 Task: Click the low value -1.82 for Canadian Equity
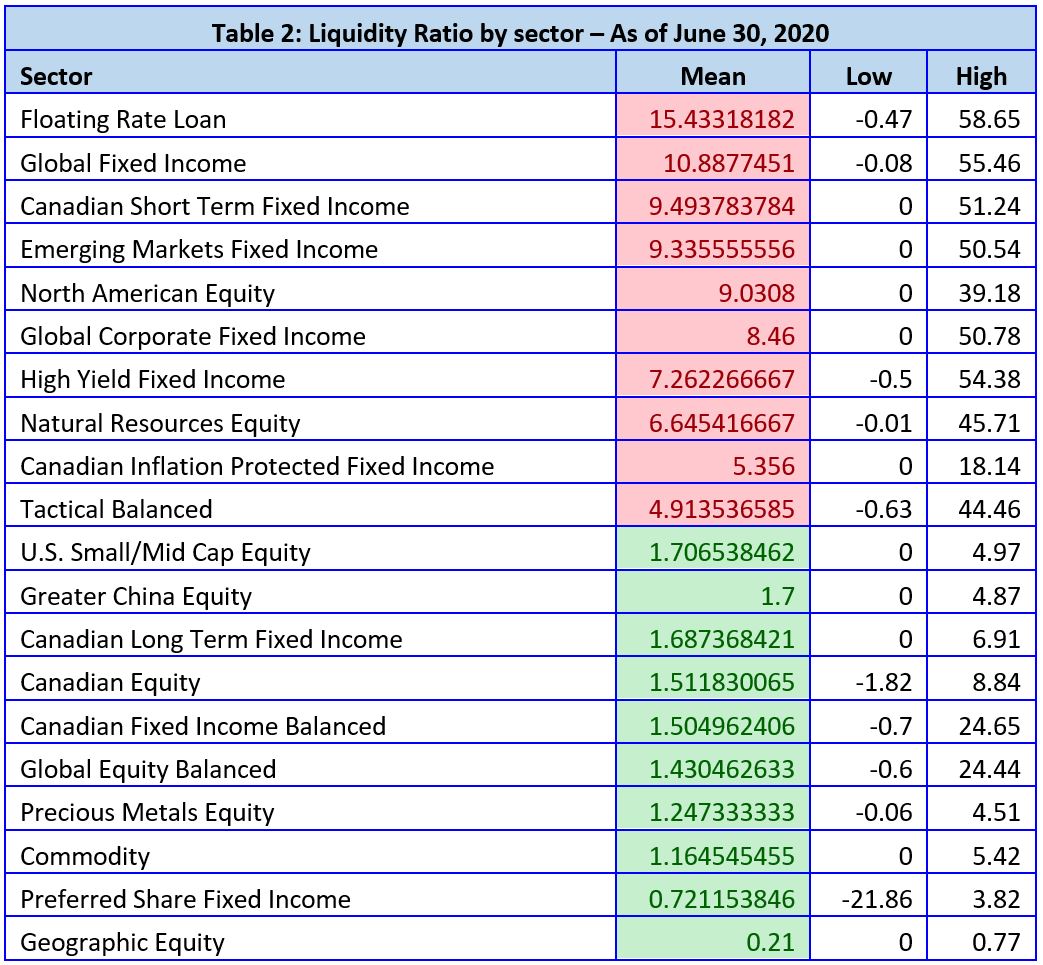[884, 682]
